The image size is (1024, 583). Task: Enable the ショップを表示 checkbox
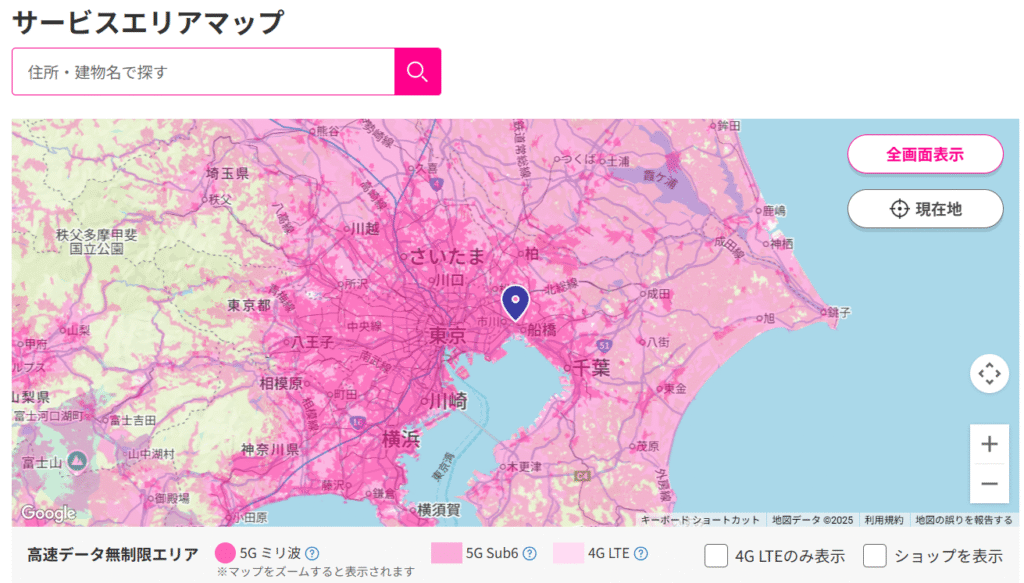click(874, 556)
